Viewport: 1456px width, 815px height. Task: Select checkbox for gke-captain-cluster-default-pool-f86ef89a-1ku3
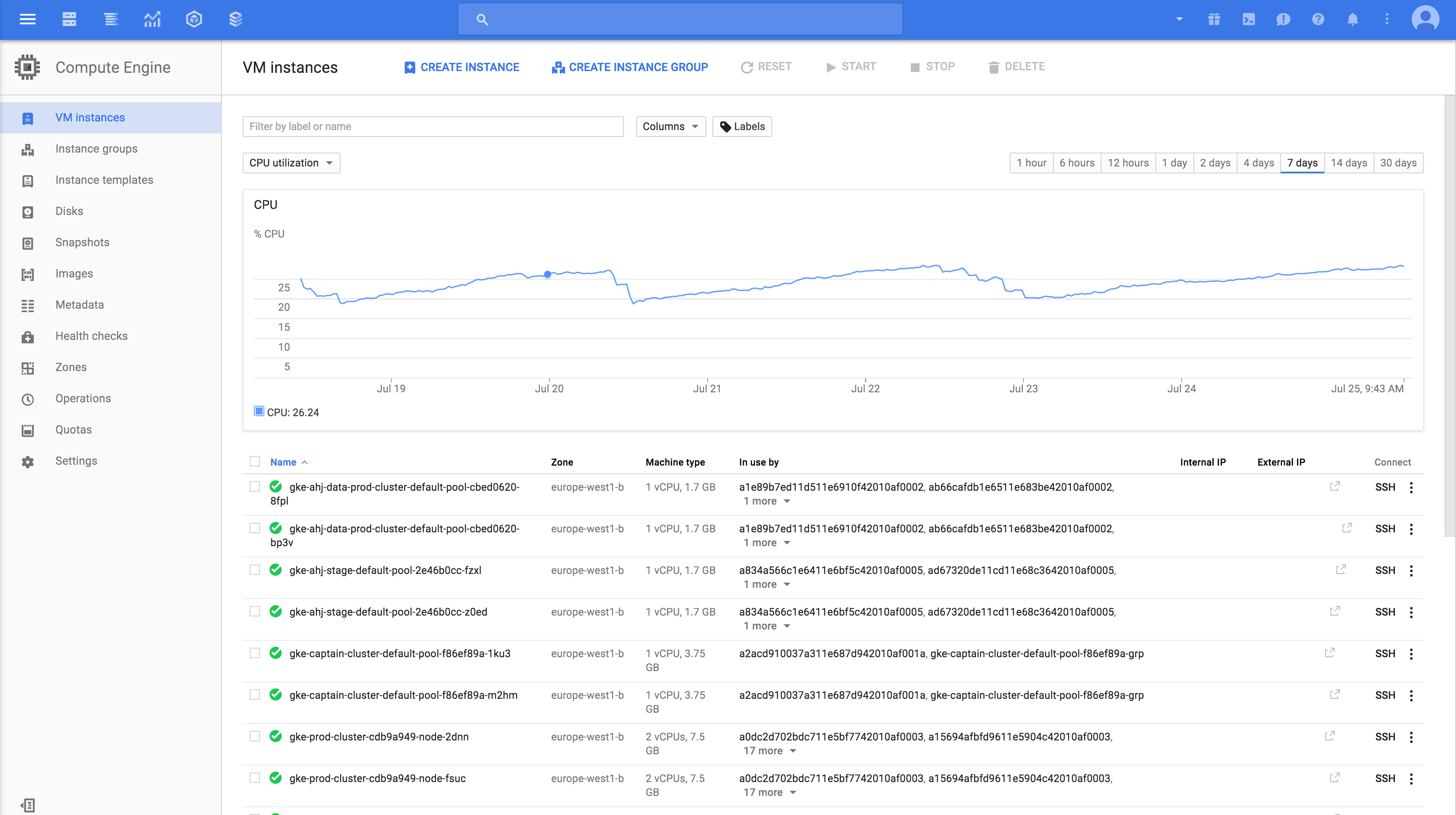[255, 653]
